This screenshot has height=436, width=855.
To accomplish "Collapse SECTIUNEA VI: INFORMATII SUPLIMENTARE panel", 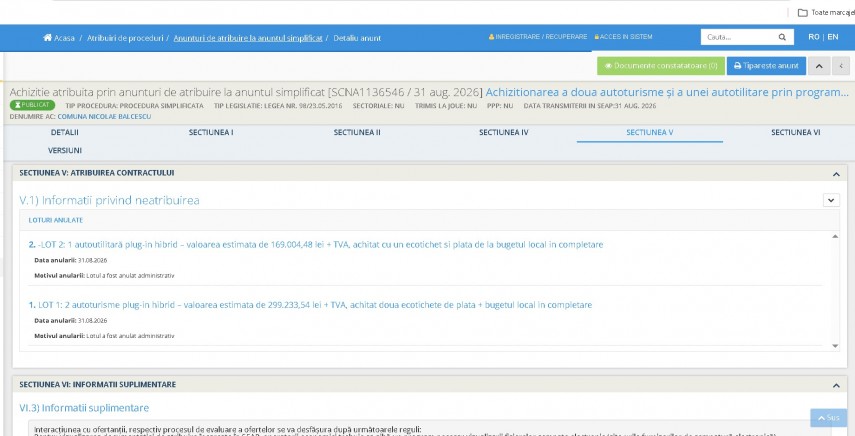I will pos(836,385).
